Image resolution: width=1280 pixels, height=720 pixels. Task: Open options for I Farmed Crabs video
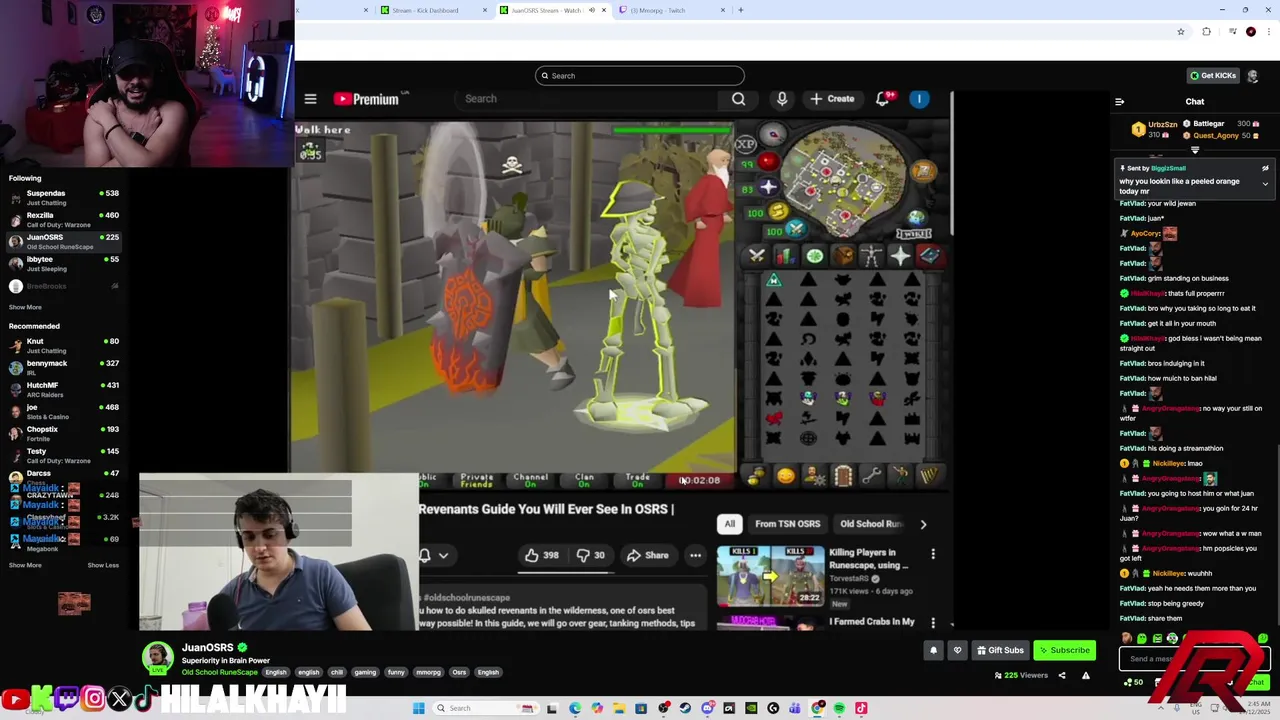[933, 623]
